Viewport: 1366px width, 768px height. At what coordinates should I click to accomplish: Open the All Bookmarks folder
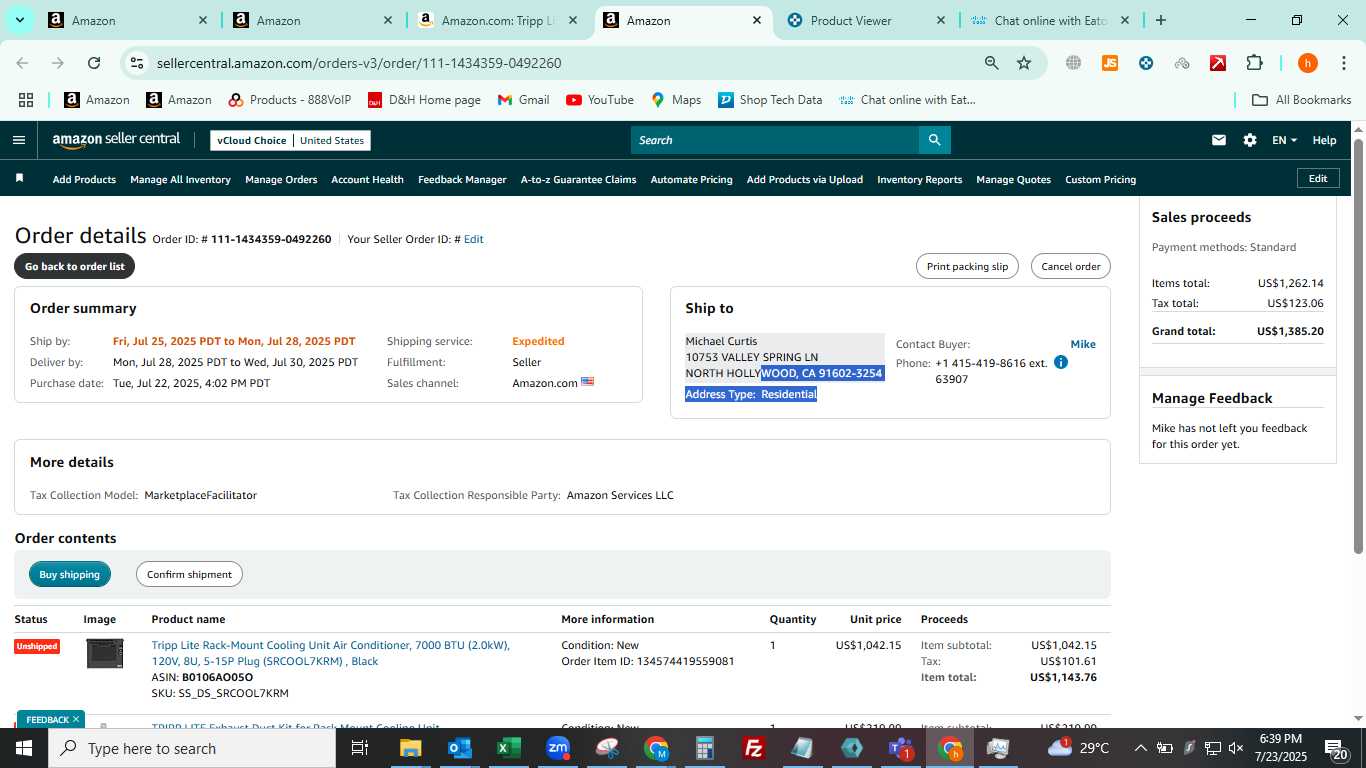tap(1302, 100)
